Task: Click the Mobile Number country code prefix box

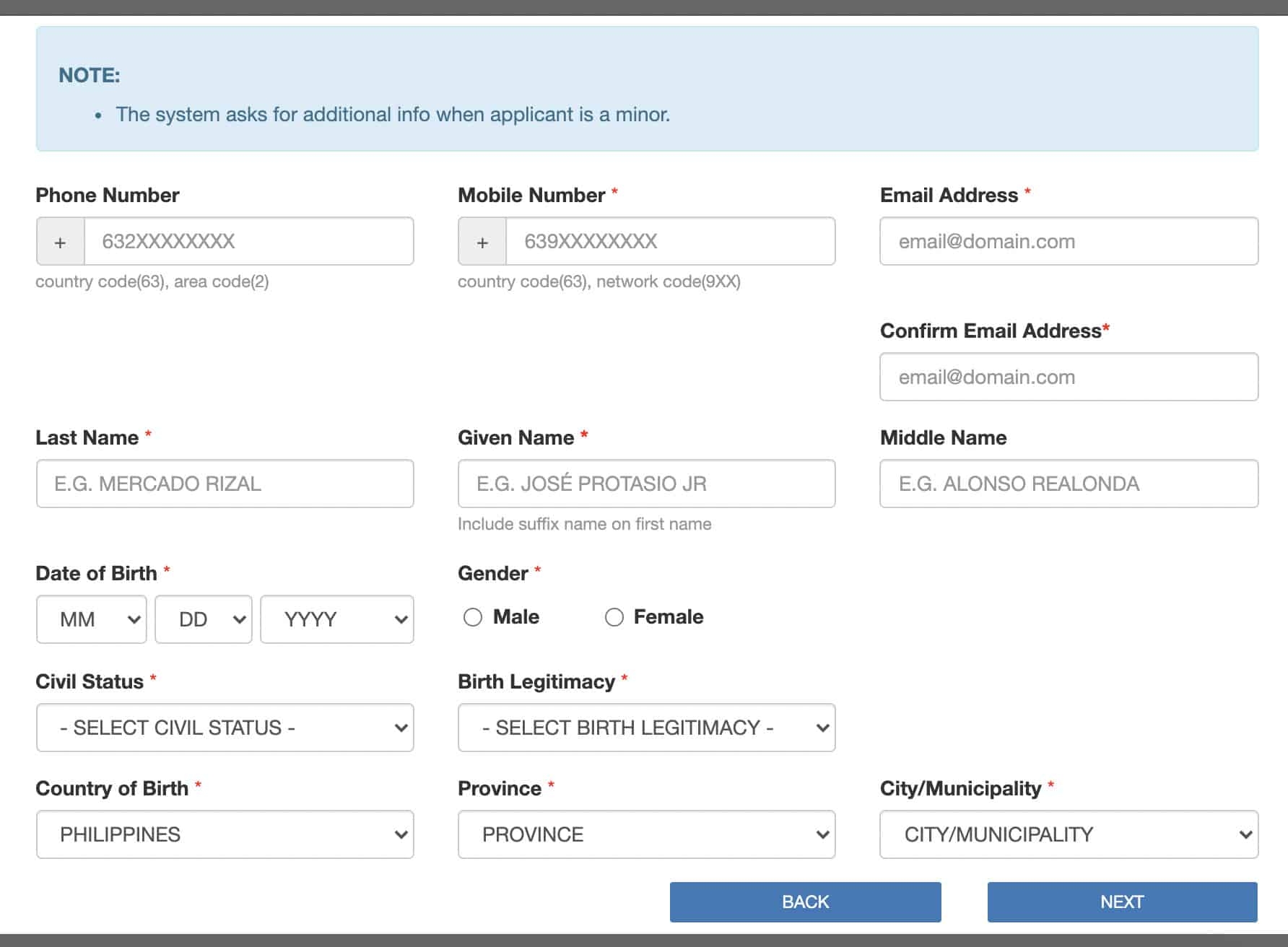Action: click(x=482, y=241)
